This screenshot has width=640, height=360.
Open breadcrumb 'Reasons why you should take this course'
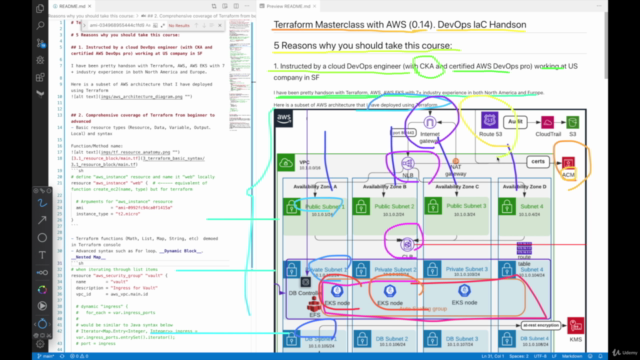tap(91, 16)
